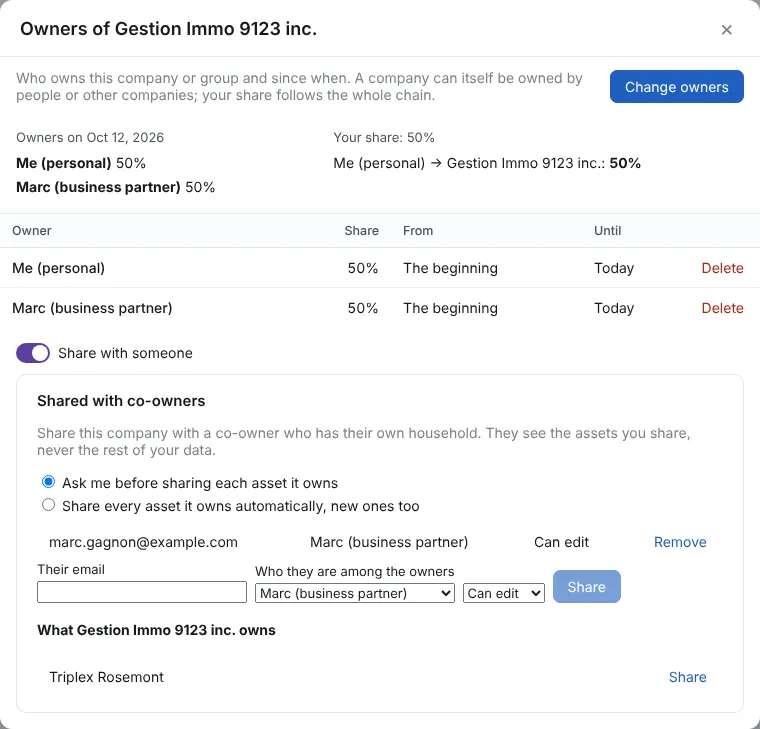This screenshot has height=729, width=760.
Task: Click the Owner column header
Action: pos(32,231)
